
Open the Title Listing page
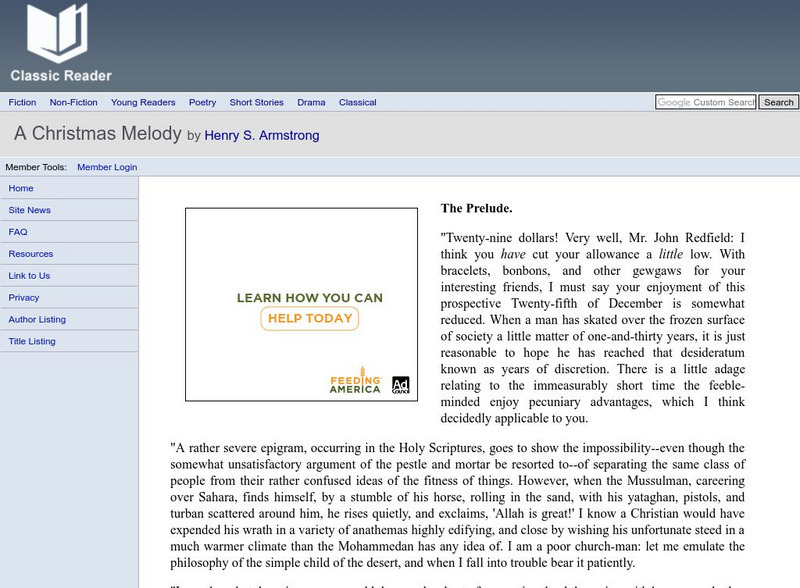tap(32, 341)
